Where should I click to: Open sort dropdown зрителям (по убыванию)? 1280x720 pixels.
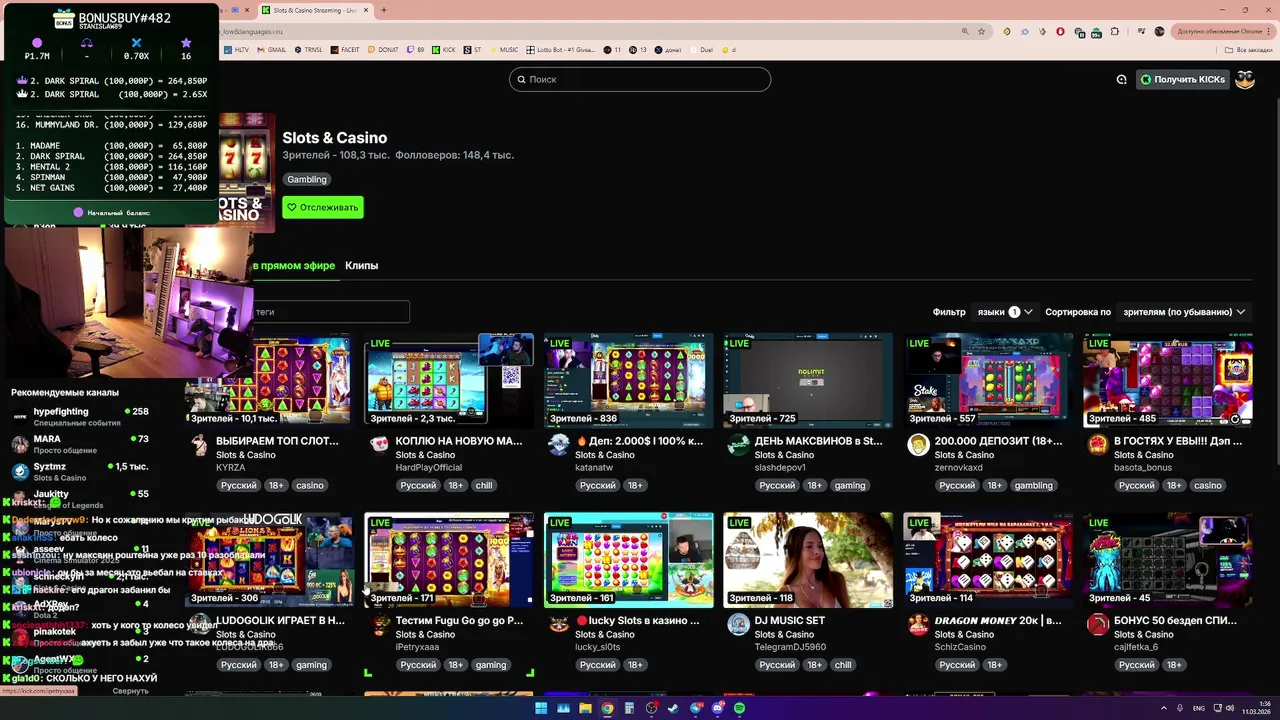[1184, 312]
